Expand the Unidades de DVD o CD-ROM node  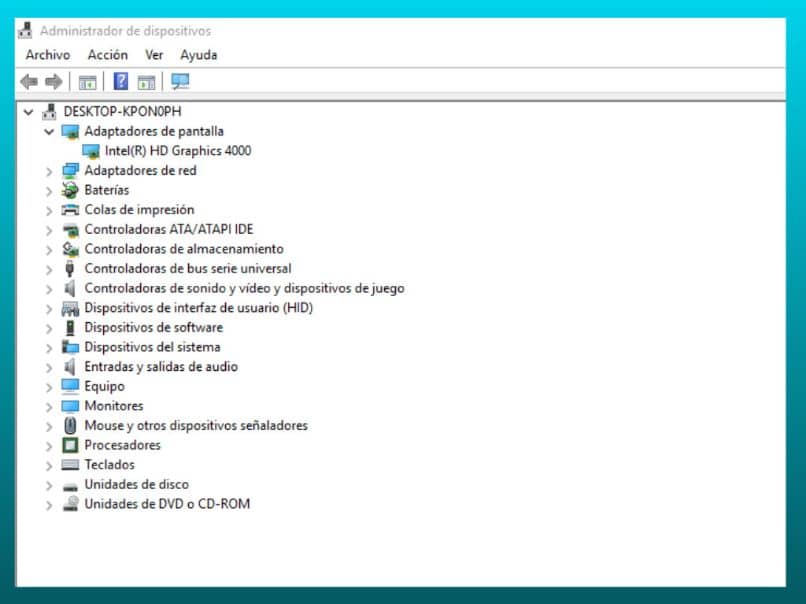(49, 505)
